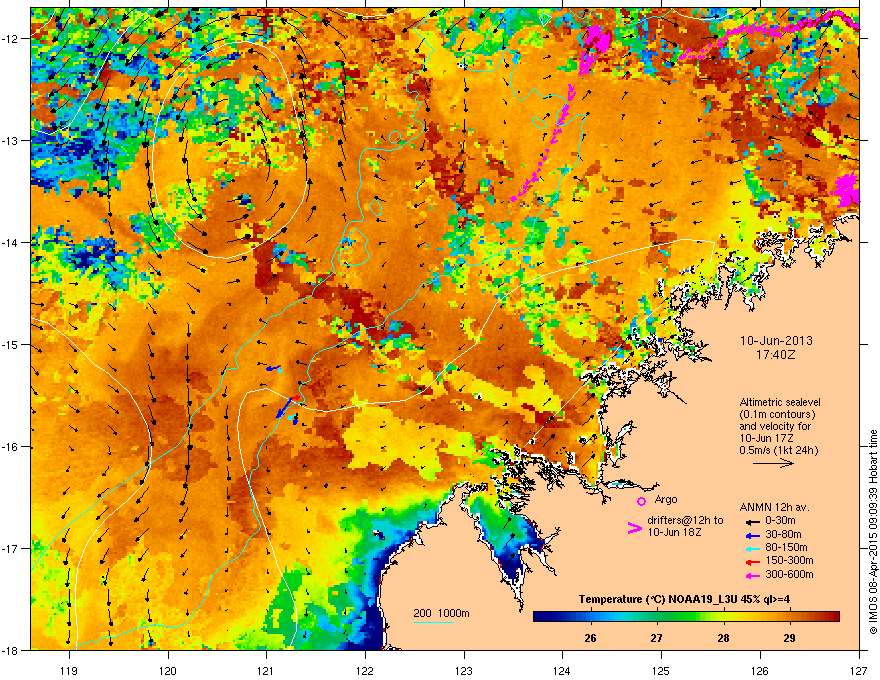Click the longitude axis label 124
Screen dimensions: 880x680
(562, 670)
